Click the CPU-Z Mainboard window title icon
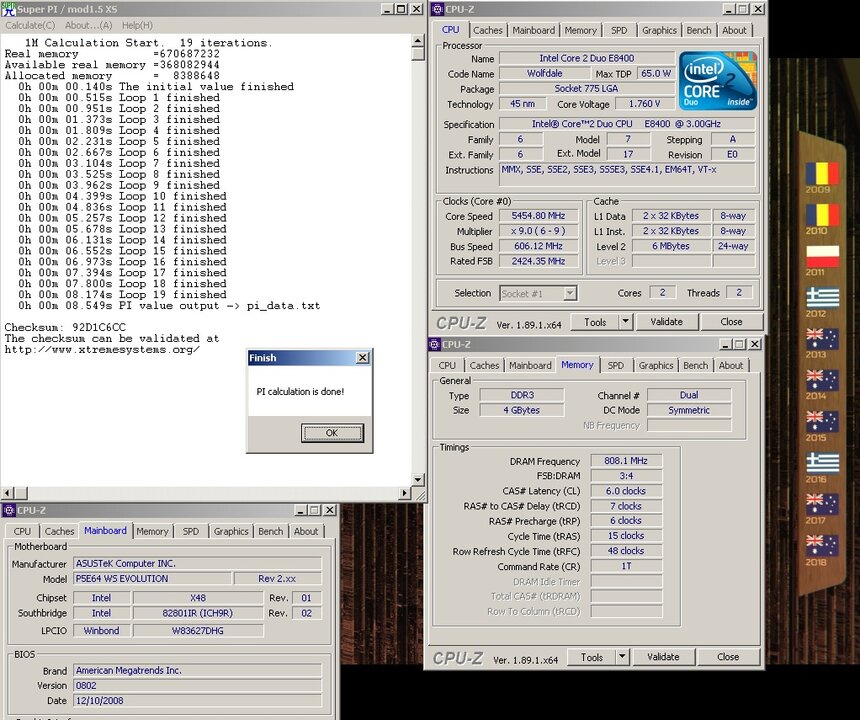Image resolution: width=860 pixels, height=720 pixels. (x=9, y=511)
